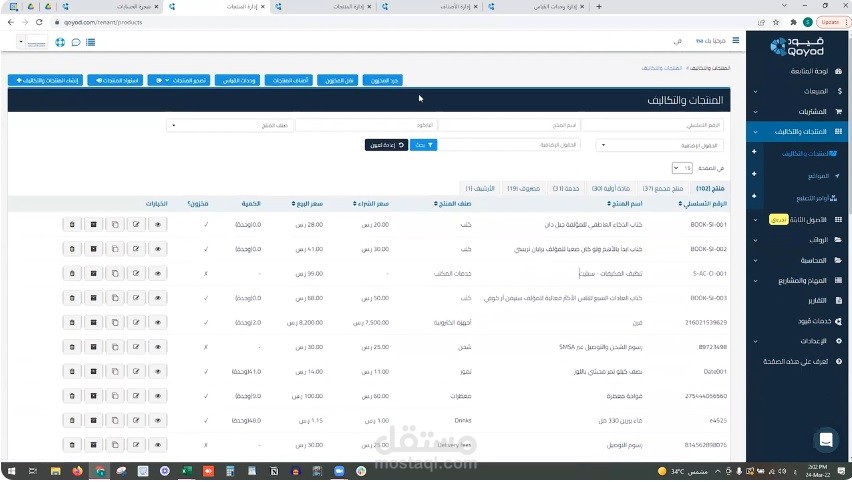Viewport: 852px width, 482px height.
Task: Open eye icon for product BOOK-SI-001
Action: (x=158, y=224)
